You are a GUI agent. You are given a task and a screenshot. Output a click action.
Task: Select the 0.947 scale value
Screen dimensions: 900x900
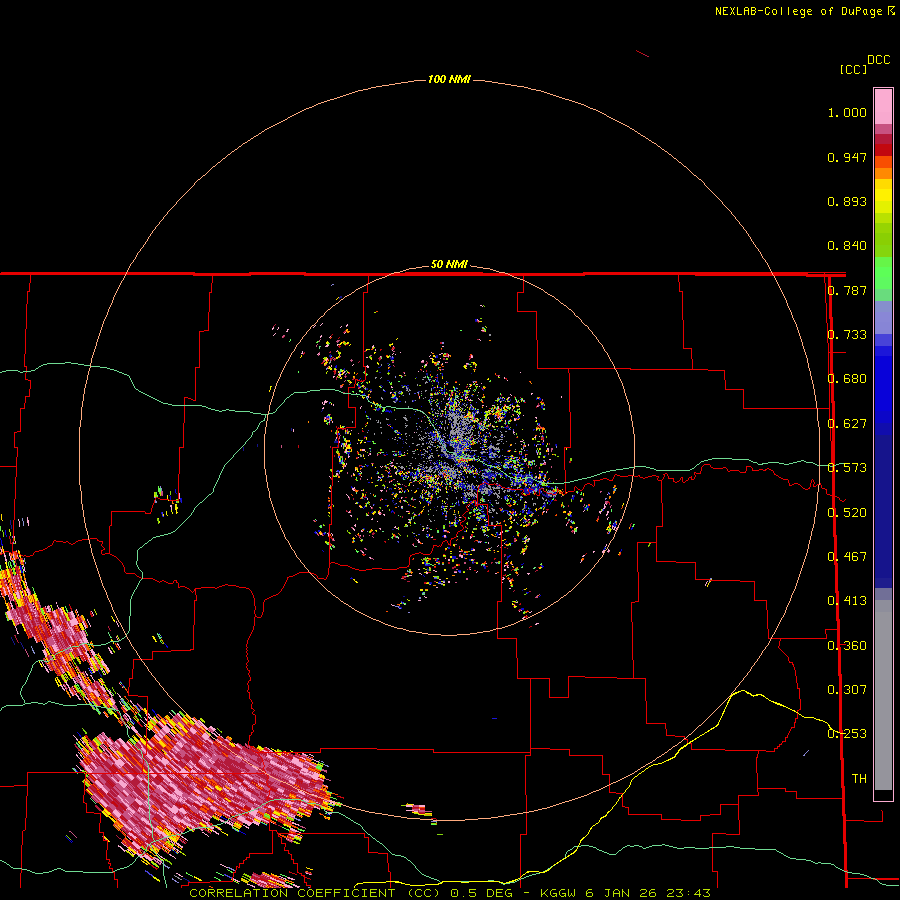coord(847,157)
